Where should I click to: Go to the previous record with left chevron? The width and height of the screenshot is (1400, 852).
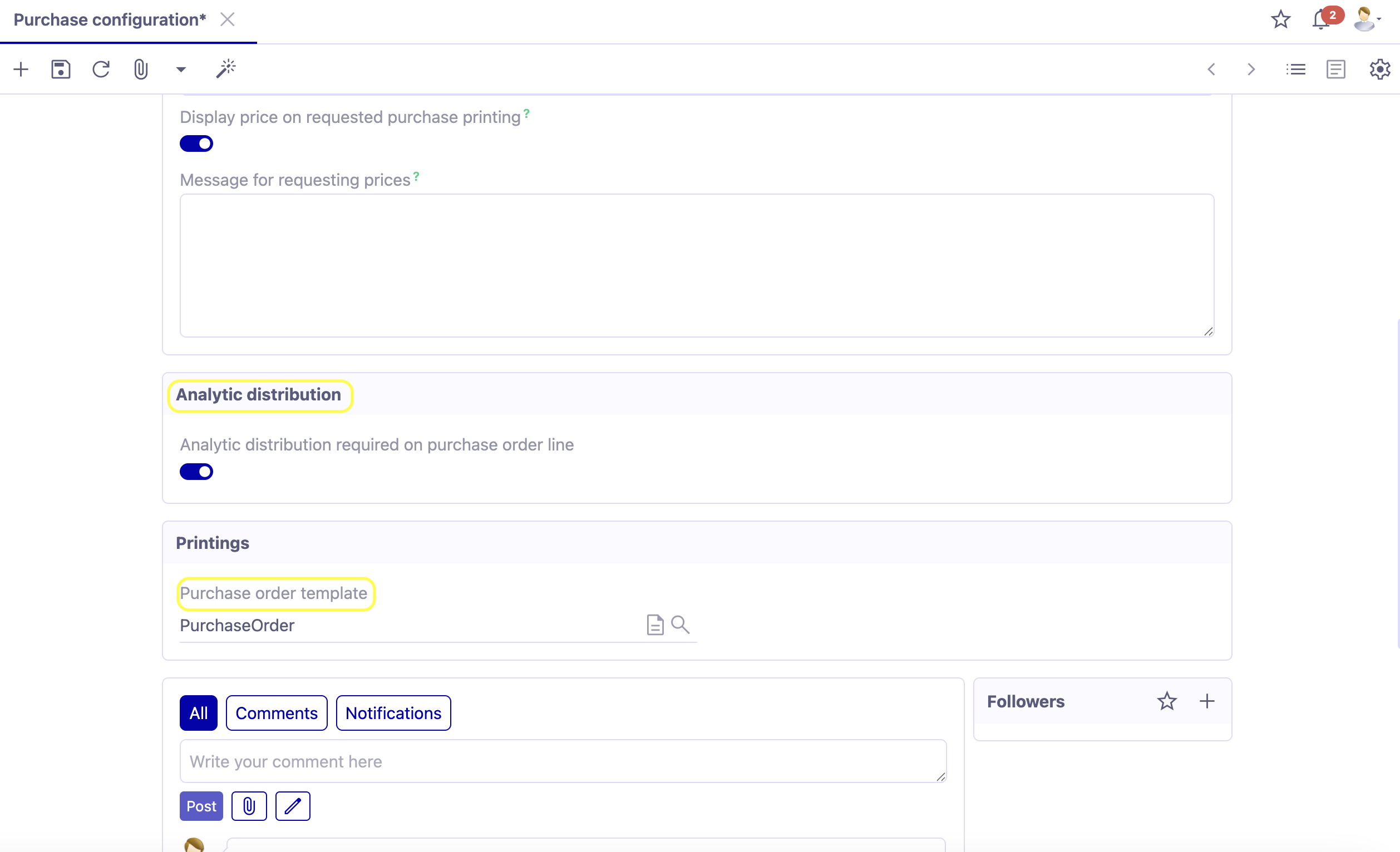[1211, 69]
